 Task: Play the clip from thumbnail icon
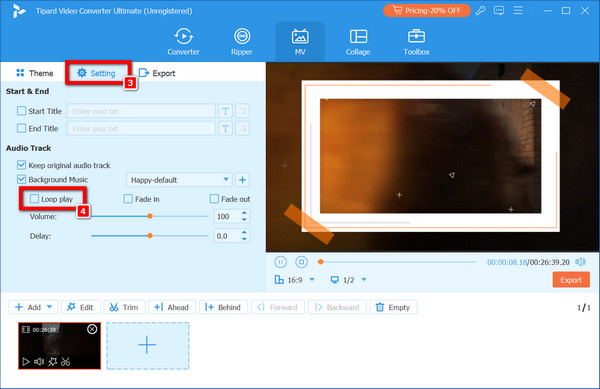click(26, 361)
